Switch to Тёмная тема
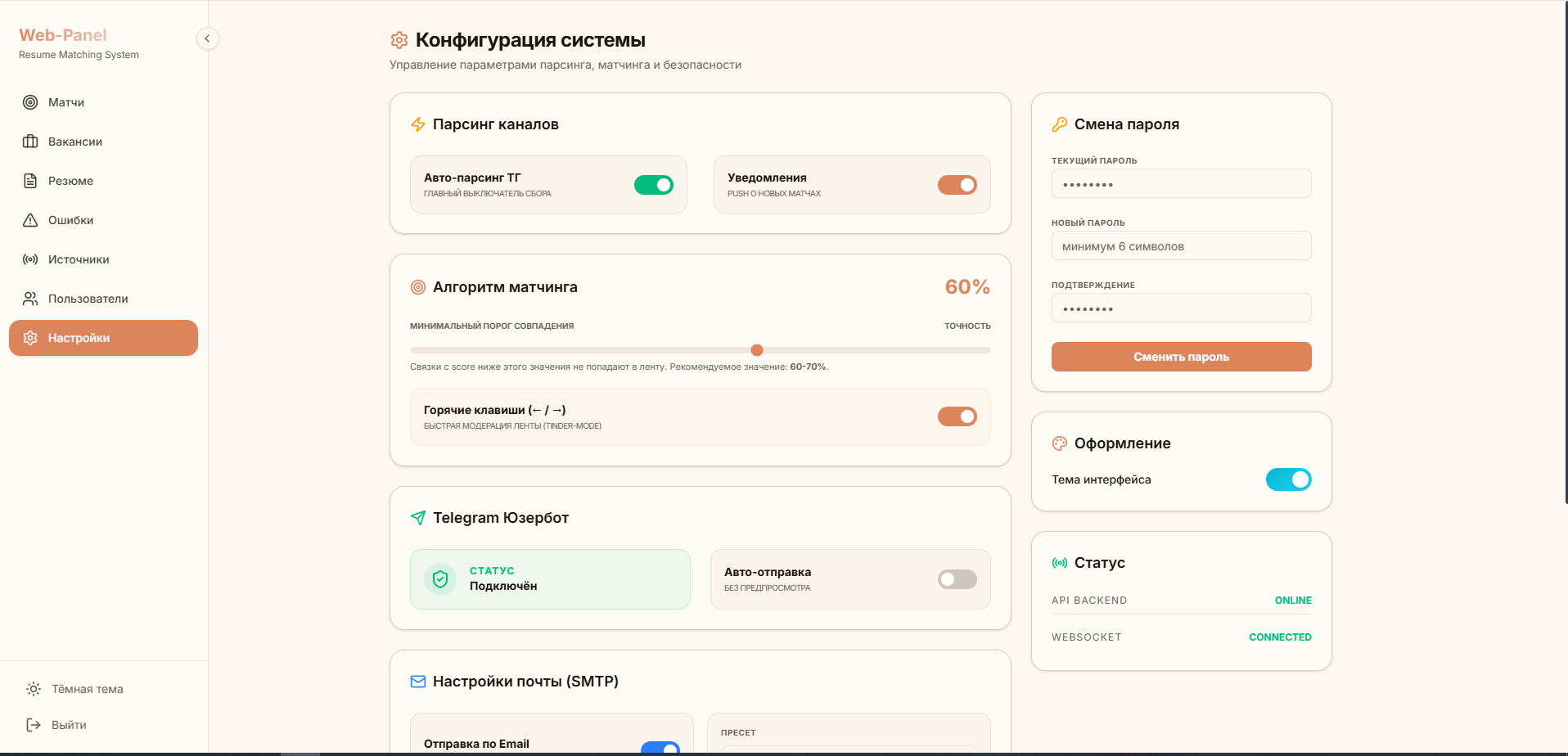 (103, 689)
